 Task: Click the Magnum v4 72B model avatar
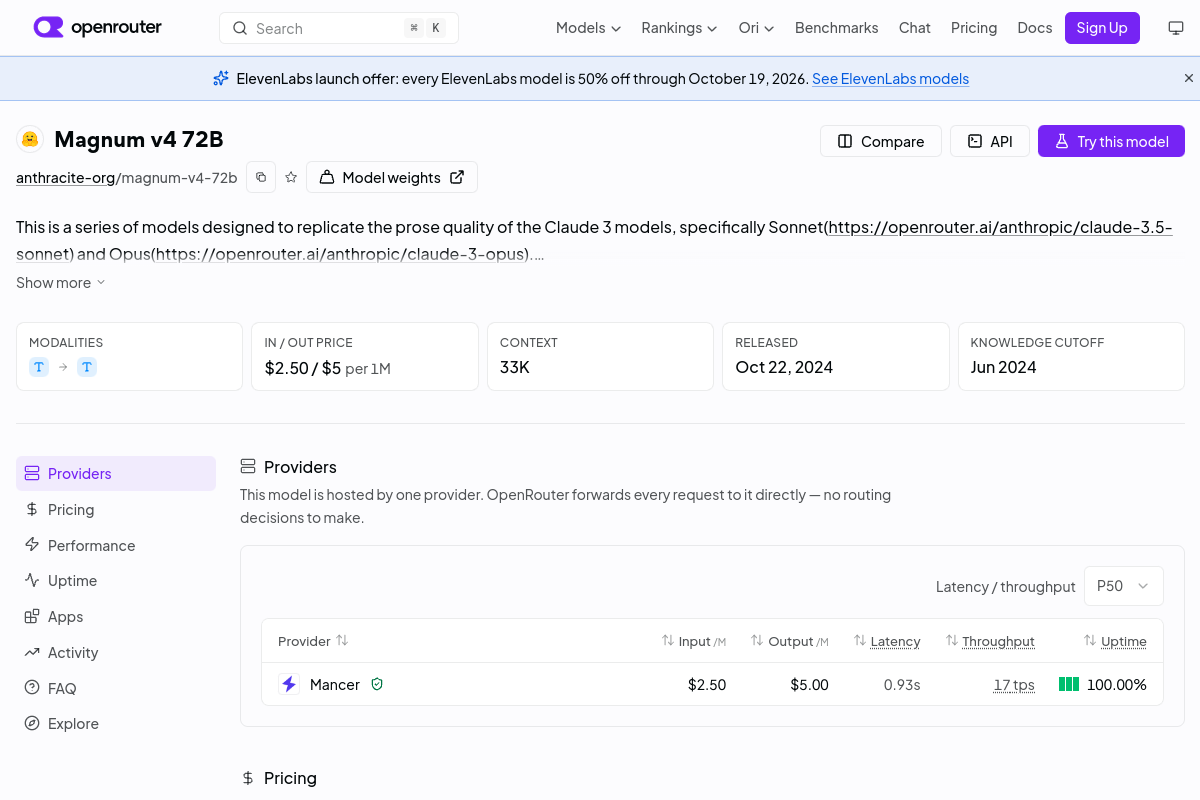[x=30, y=139]
